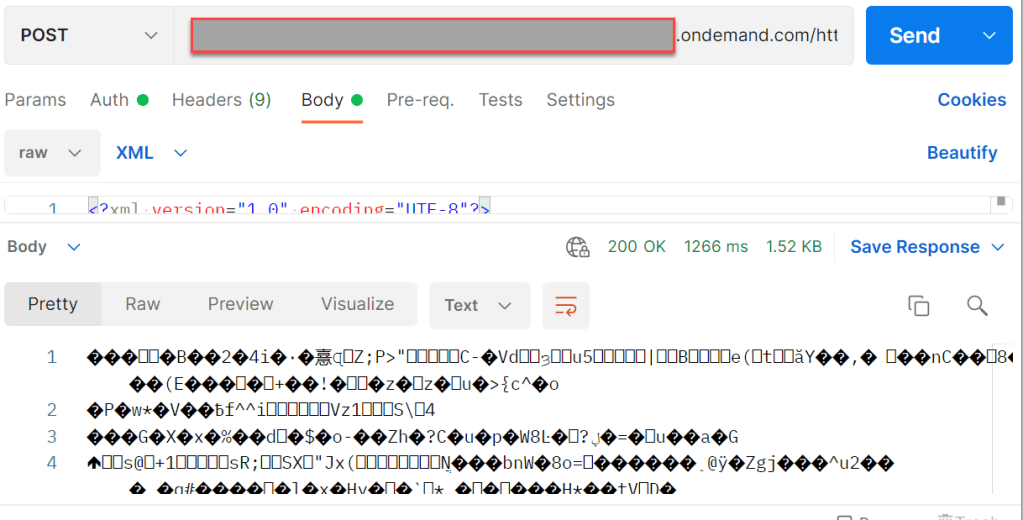This screenshot has height=520, width=1023.
Task: Click the network globe icon near status
Action: [577, 247]
